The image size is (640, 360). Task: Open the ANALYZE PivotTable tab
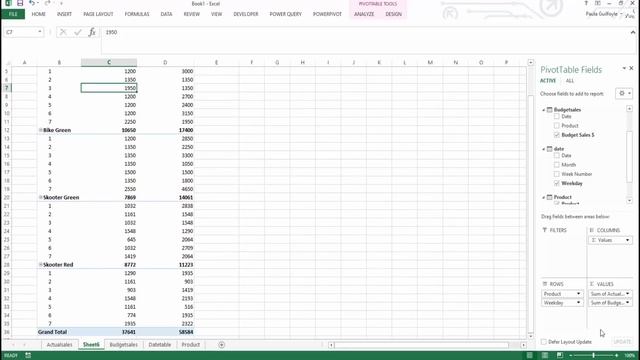[364, 14]
